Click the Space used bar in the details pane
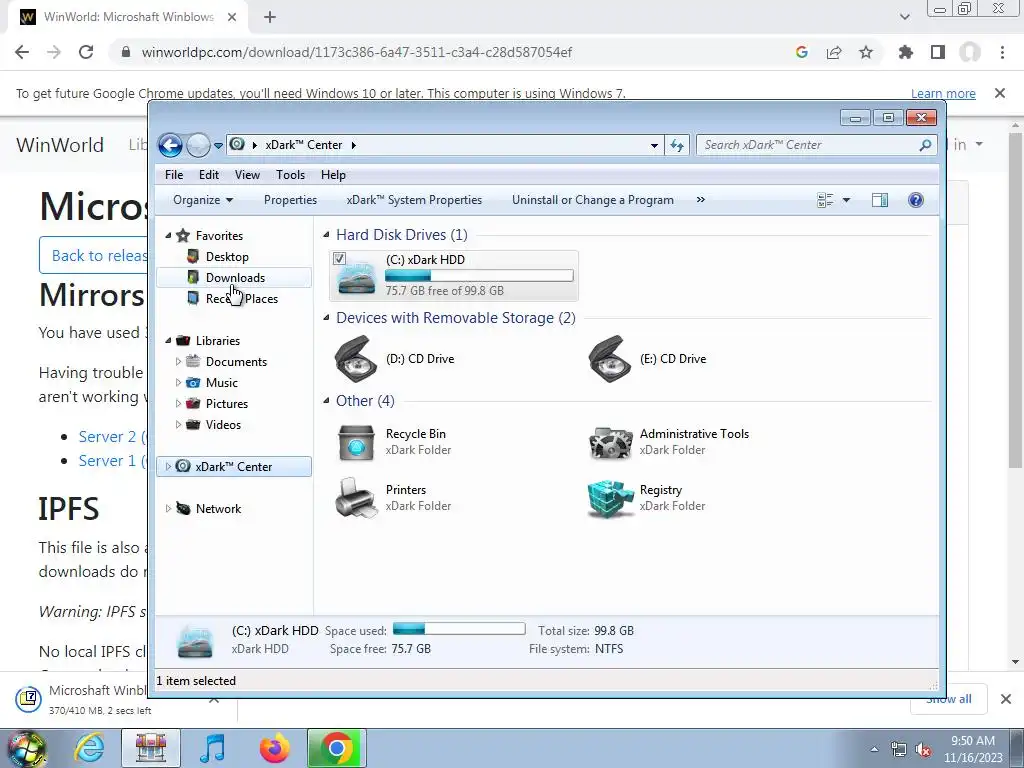Viewport: 1024px width, 768px height. (459, 629)
